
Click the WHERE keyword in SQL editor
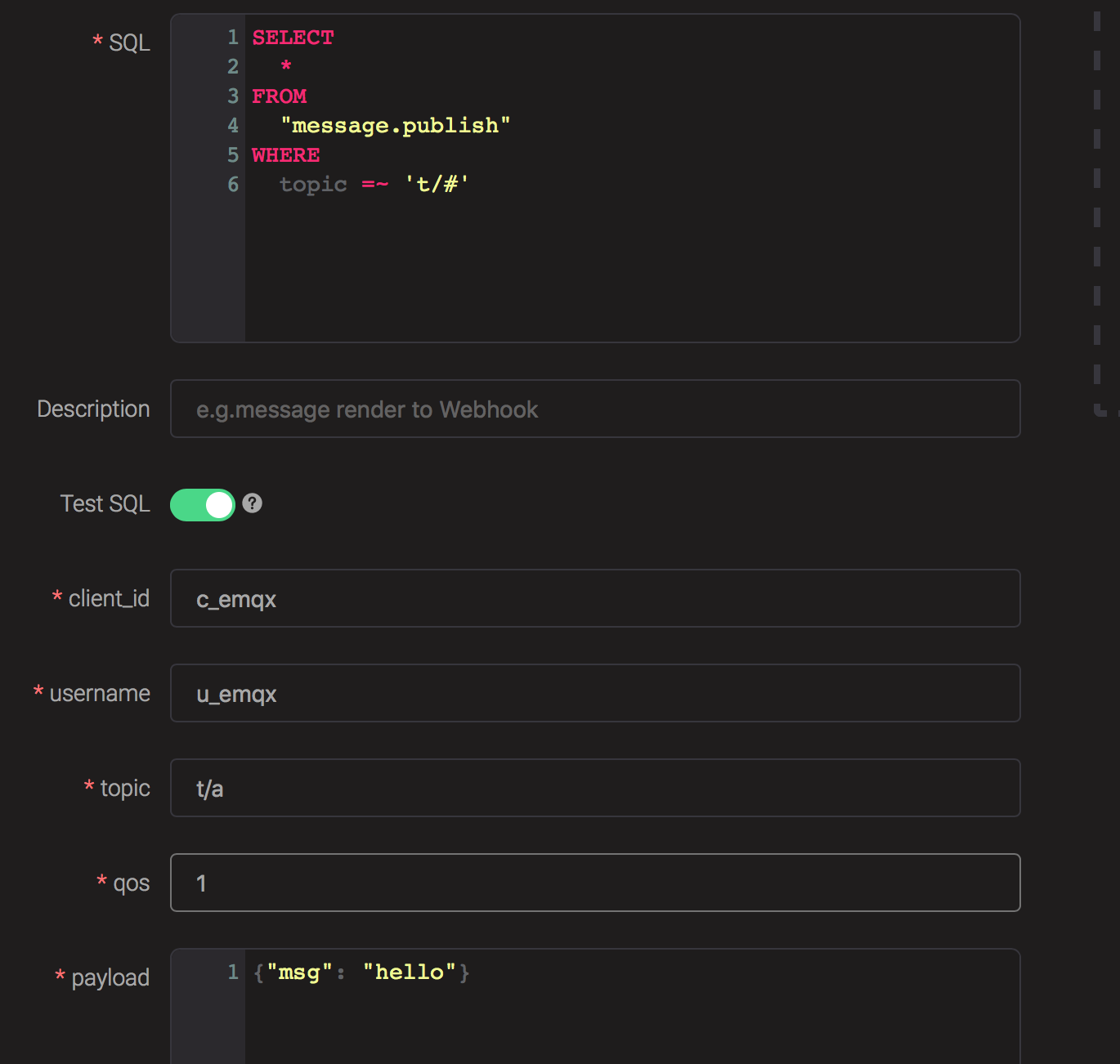point(285,155)
